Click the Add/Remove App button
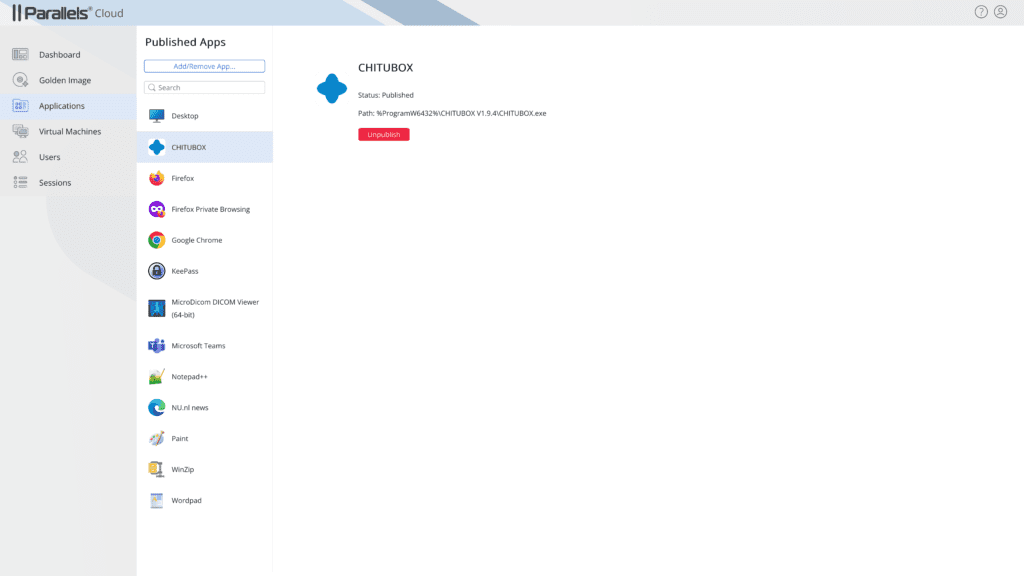This screenshot has width=1024, height=576. (x=204, y=65)
